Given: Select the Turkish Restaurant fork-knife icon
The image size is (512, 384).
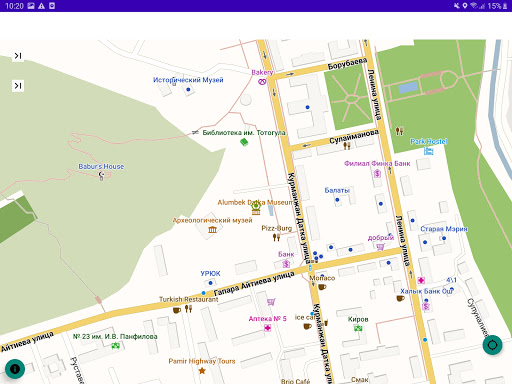Looking at the screenshot, I should coord(189,309).
